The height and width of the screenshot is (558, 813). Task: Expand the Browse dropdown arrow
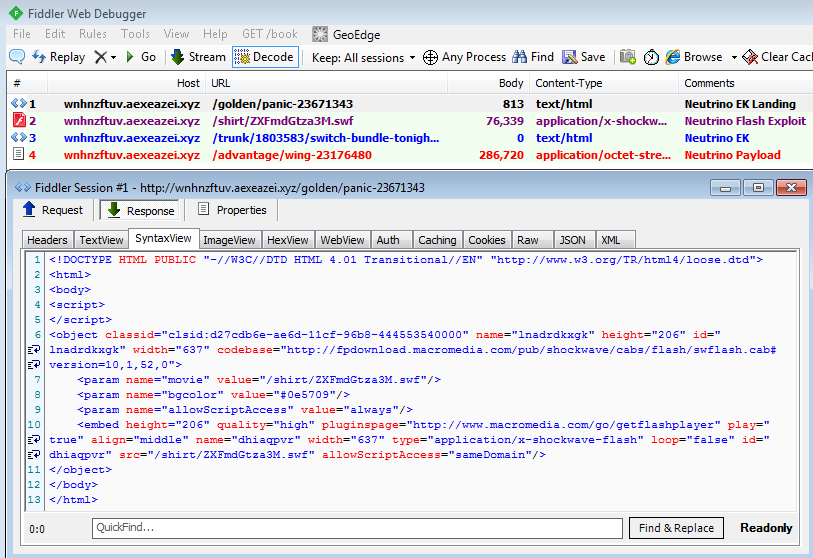(733, 57)
